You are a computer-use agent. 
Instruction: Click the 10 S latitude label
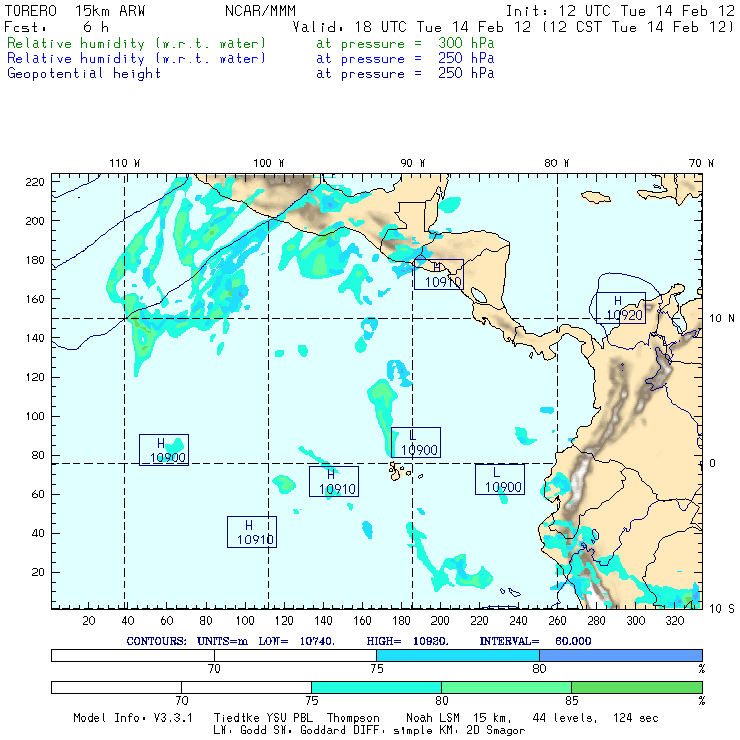[721, 608]
